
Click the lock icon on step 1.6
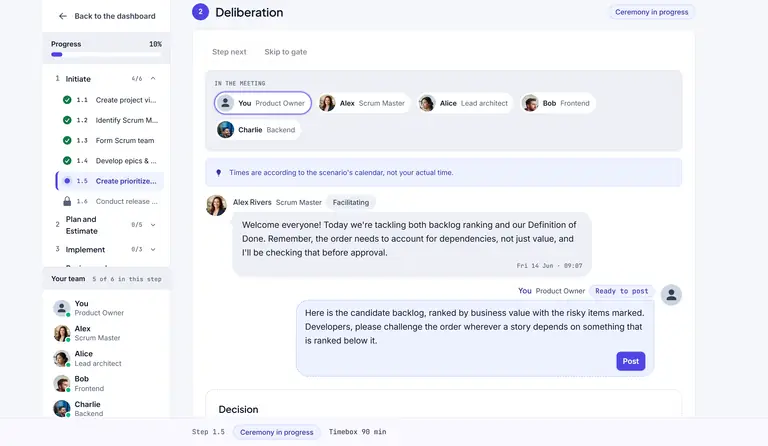(x=67, y=201)
